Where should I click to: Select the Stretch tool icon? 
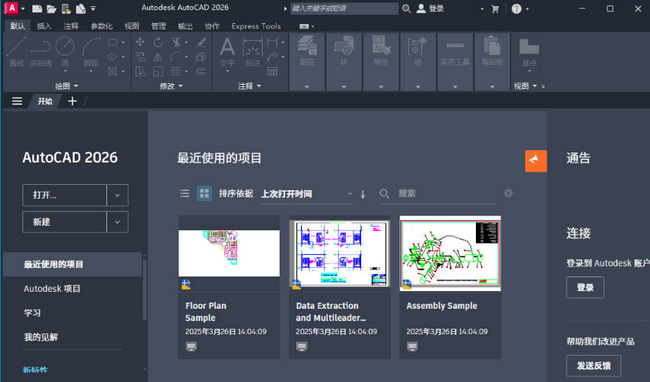click(x=140, y=71)
